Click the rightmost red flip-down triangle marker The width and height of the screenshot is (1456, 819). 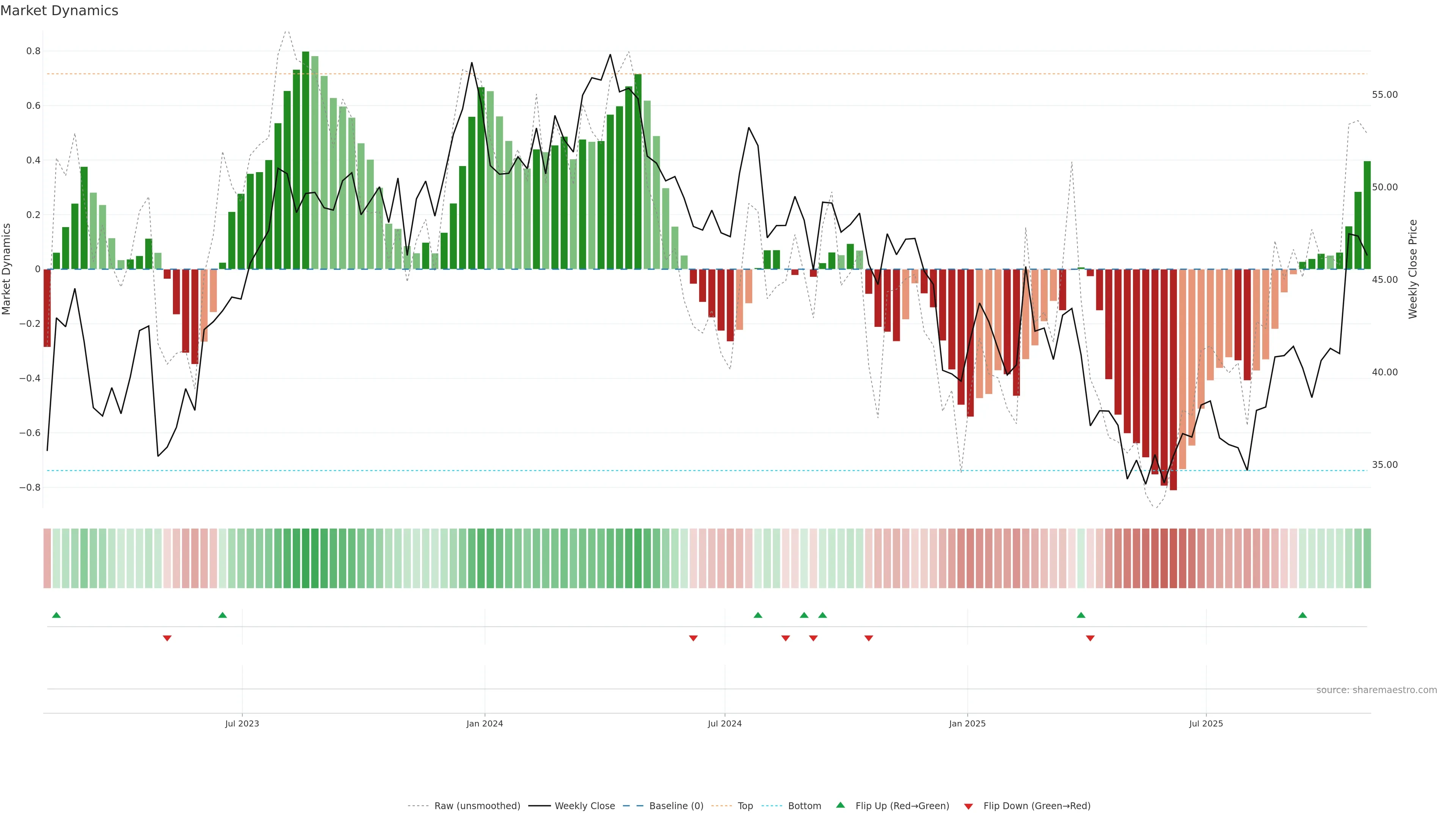point(1090,638)
